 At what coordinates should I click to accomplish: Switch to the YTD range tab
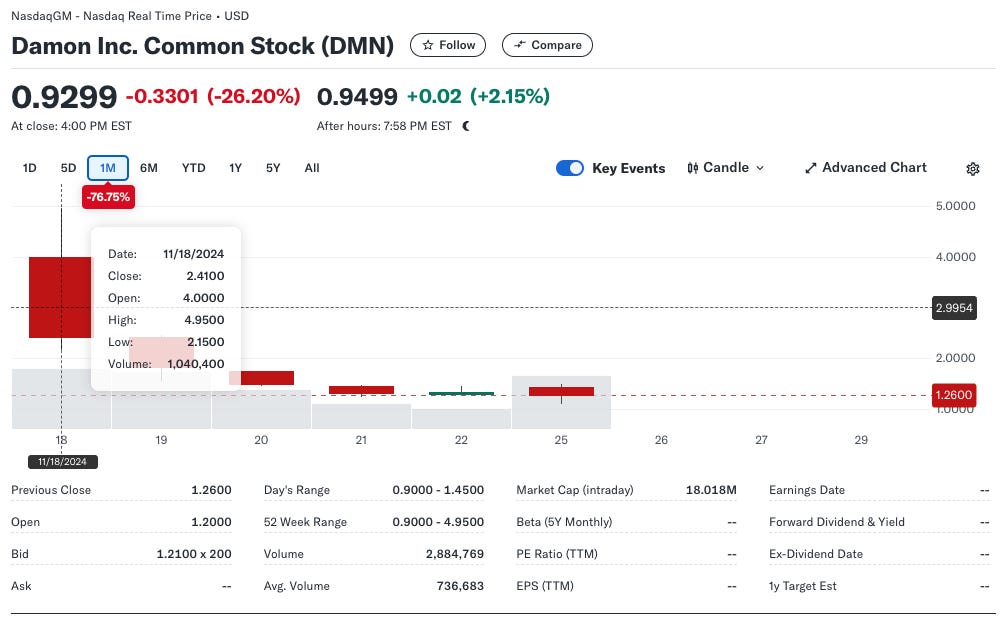(193, 168)
